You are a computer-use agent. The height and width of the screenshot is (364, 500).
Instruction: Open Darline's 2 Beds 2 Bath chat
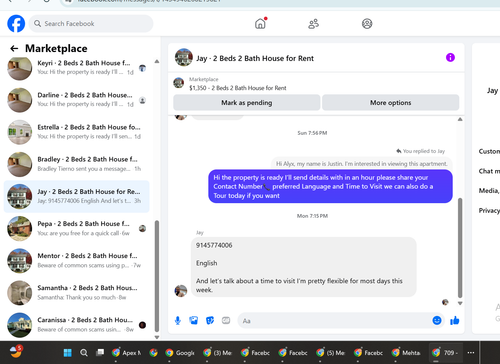pyautogui.click(x=77, y=100)
